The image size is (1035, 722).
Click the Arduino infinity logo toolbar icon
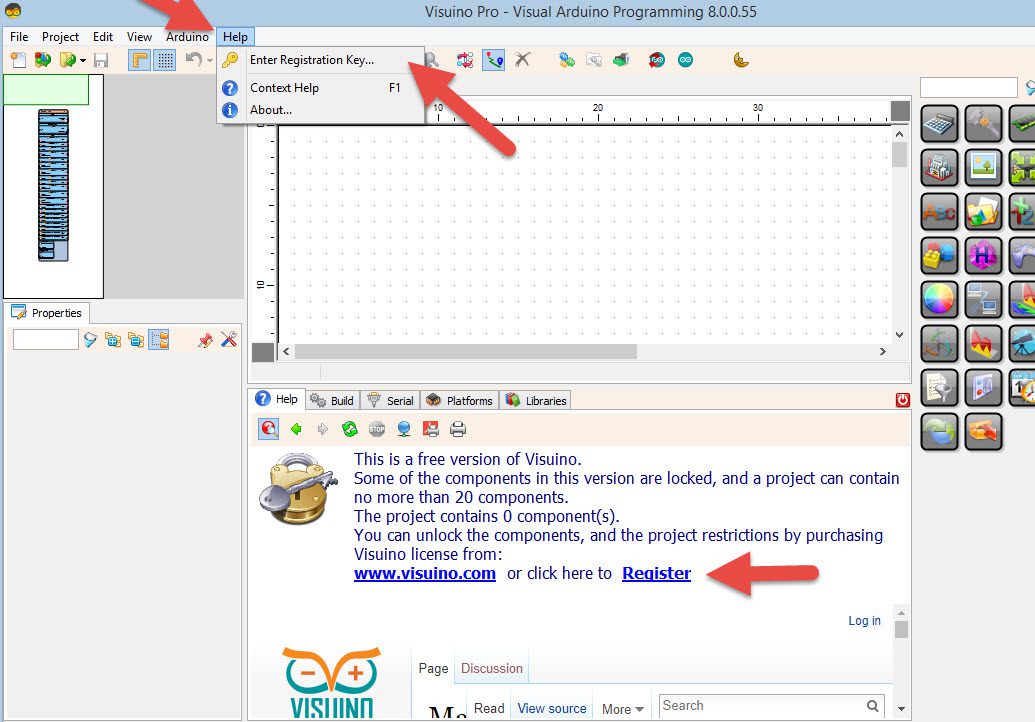[x=686, y=59]
